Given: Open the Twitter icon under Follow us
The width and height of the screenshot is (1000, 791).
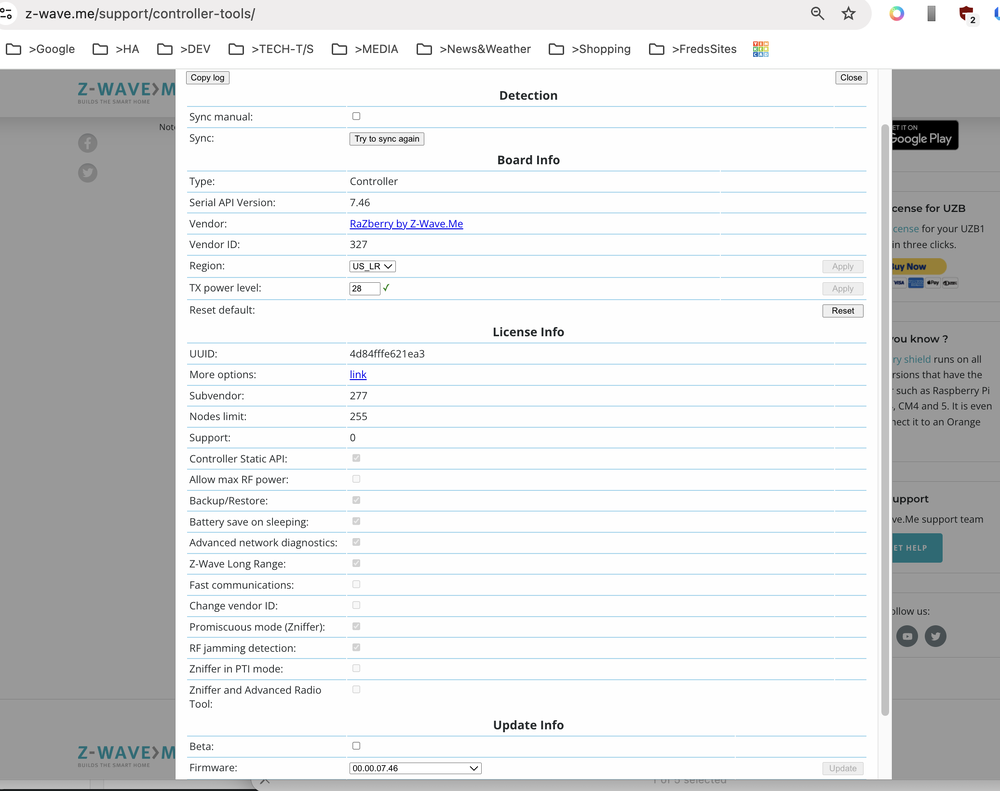Looking at the screenshot, I should tap(936, 636).
